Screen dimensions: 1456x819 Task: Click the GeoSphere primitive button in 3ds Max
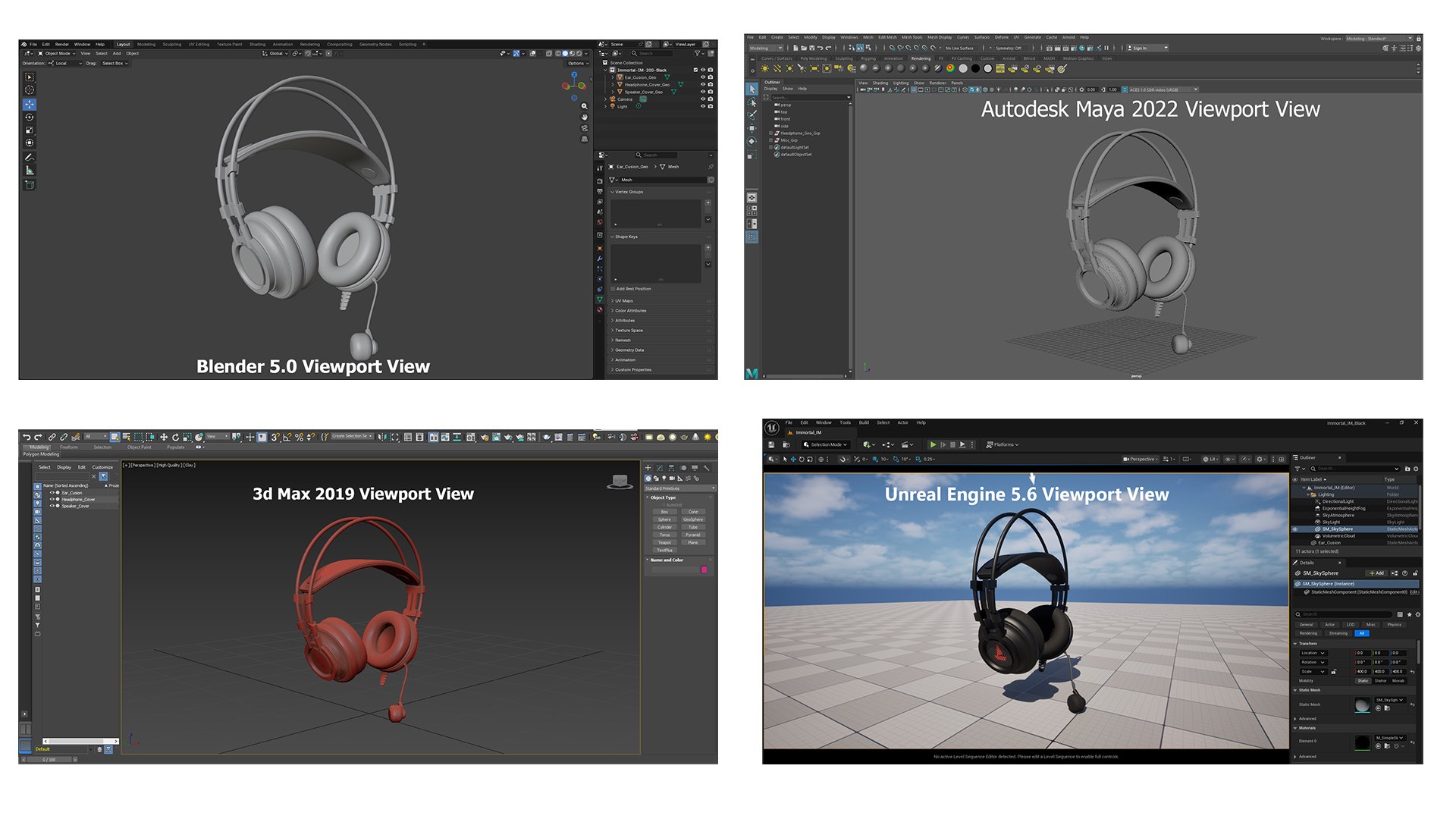click(x=693, y=520)
